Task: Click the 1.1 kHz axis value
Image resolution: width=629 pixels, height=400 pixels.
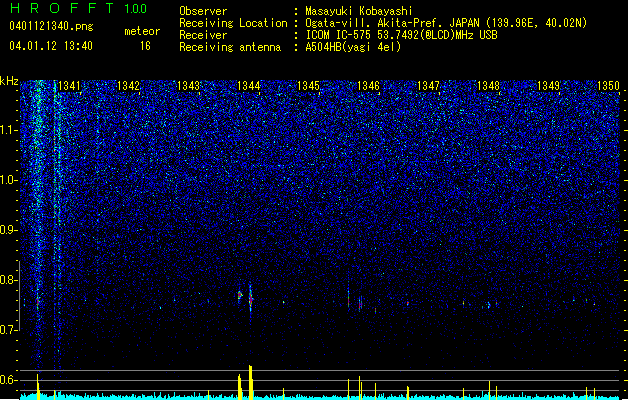Action: 9,130
